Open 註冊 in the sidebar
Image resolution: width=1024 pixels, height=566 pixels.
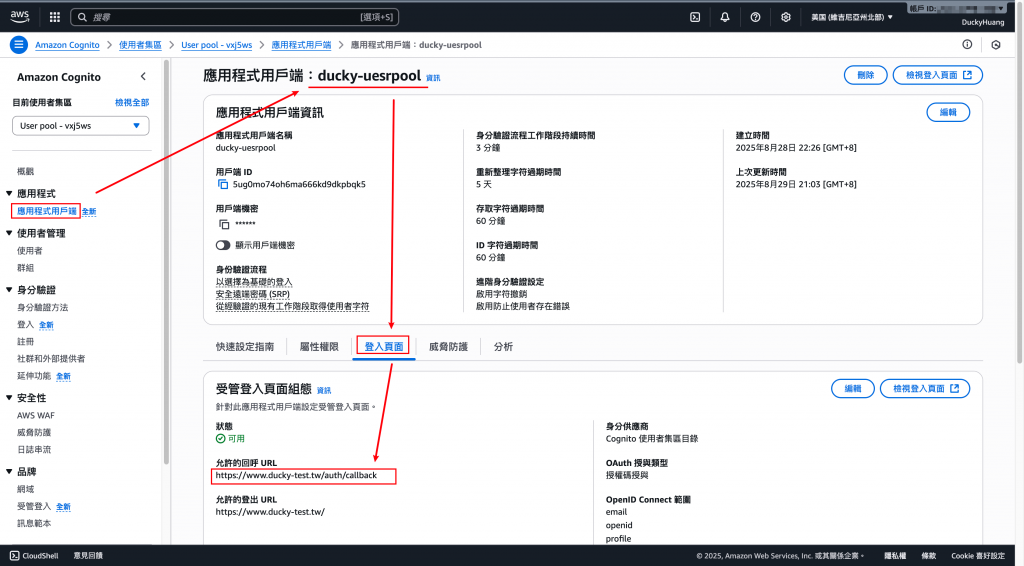pyautogui.click(x=25, y=341)
